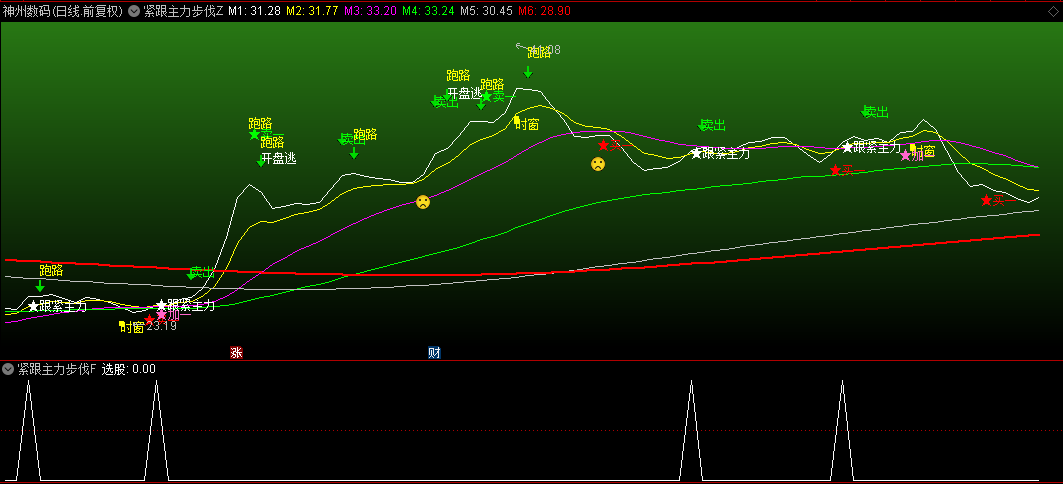Click the stock title 神州数码(日线.前复权)

pos(64,11)
